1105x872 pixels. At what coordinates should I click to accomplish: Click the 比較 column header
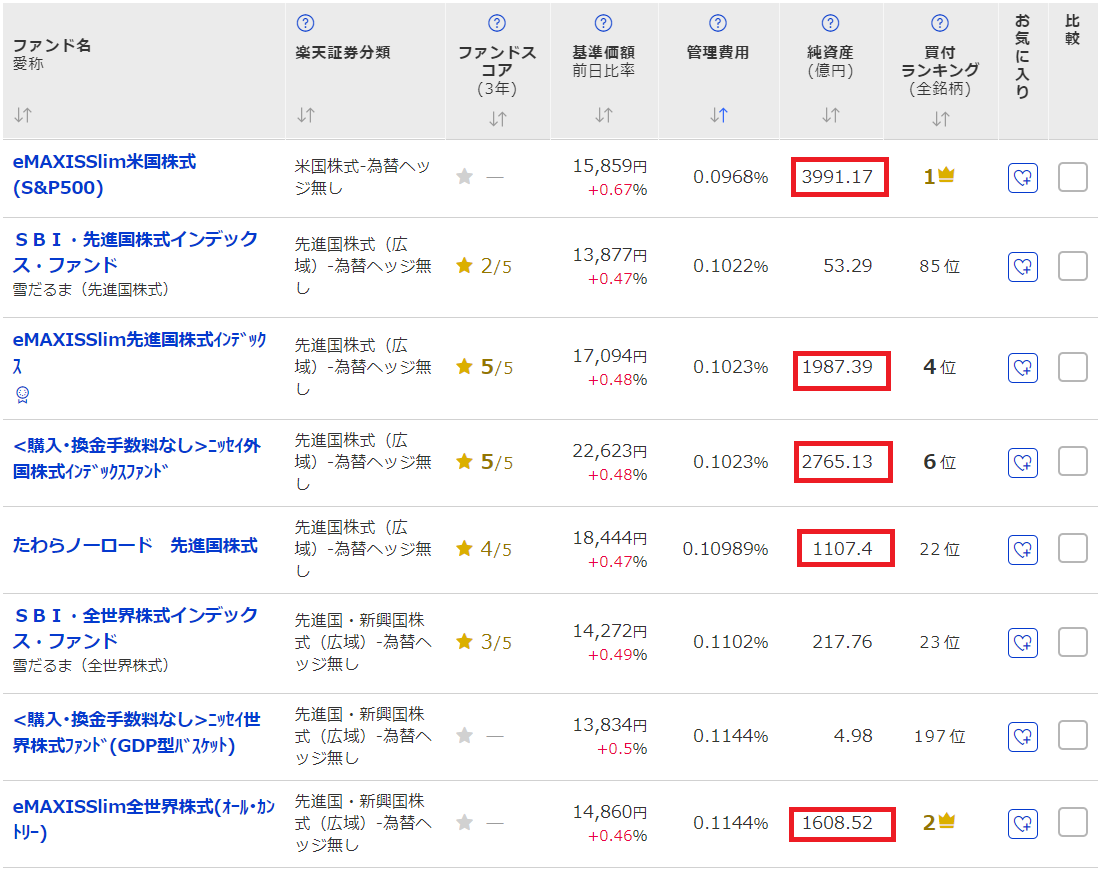1072,30
